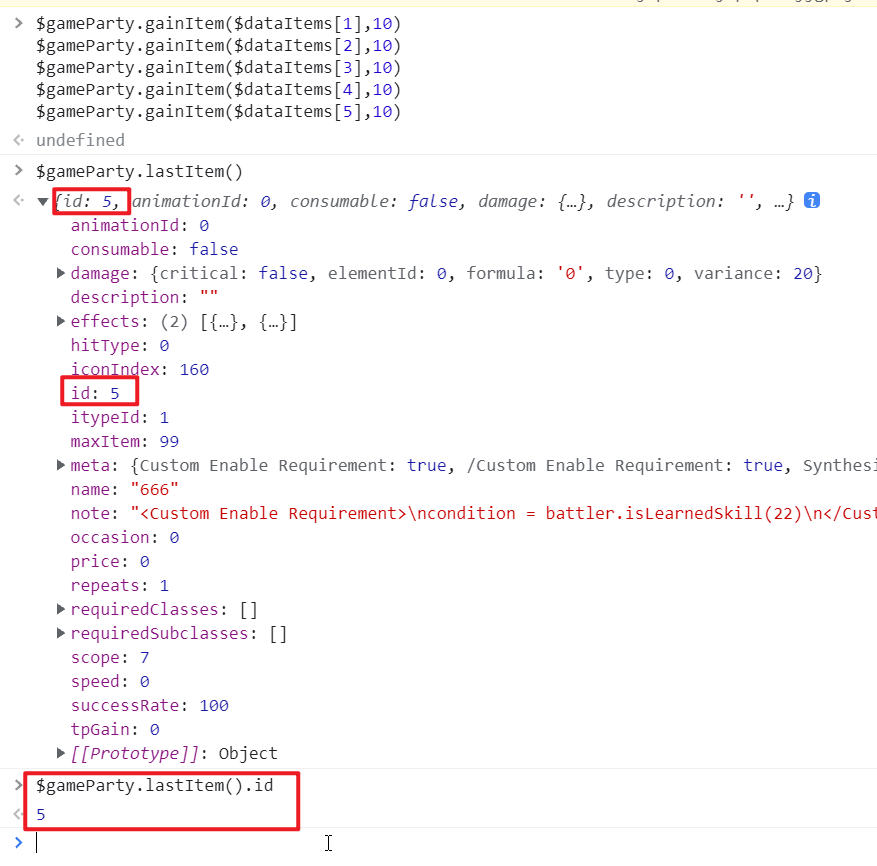Click the 'note:' property string value
The height and width of the screenshot is (866, 877).
click(503, 514)
